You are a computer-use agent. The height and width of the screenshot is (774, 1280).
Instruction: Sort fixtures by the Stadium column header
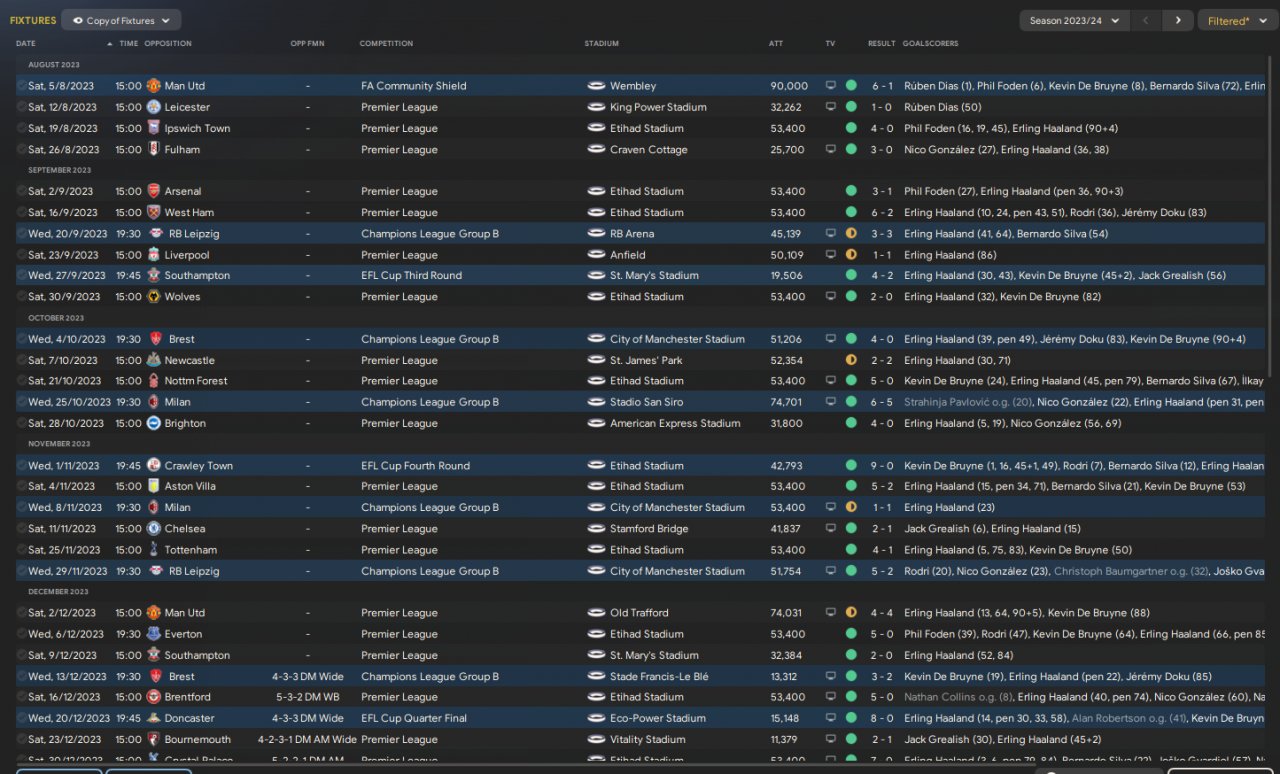point(602,44)
